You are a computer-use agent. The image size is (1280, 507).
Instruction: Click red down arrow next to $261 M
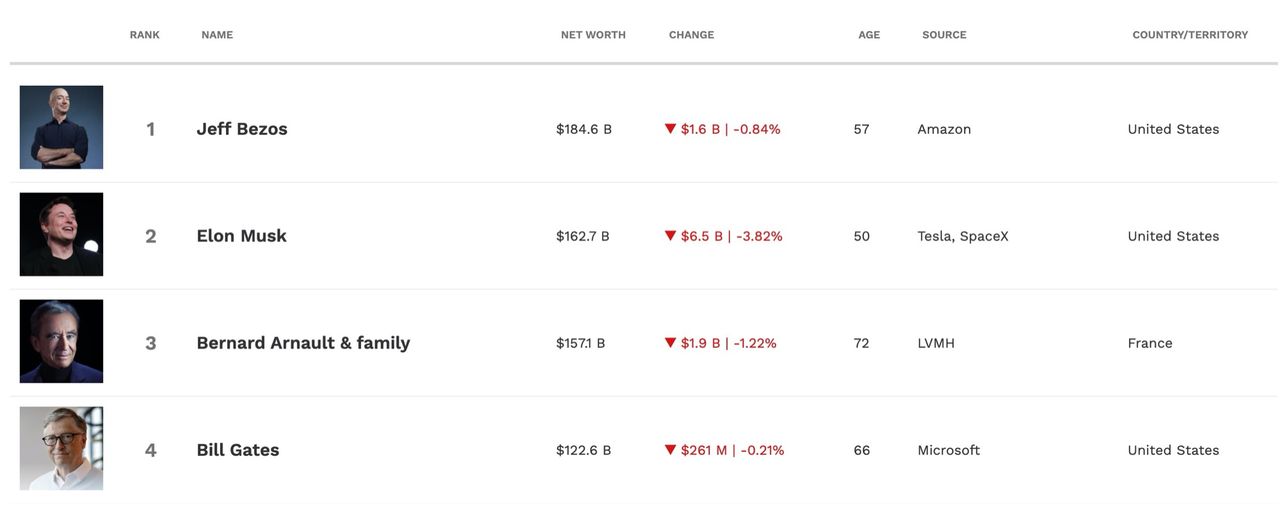click(671, 450)
